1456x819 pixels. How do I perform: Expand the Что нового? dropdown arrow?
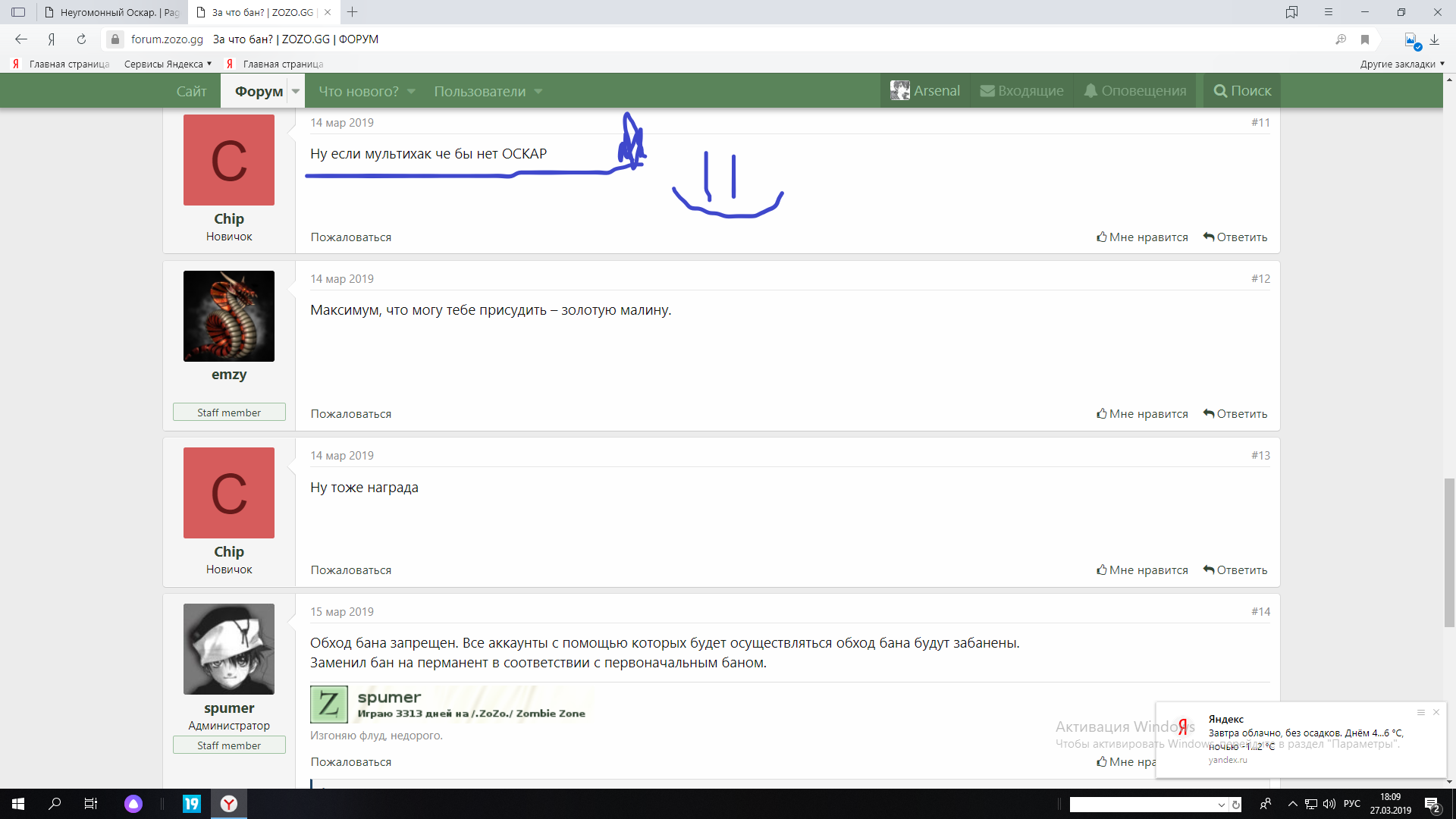411,92
